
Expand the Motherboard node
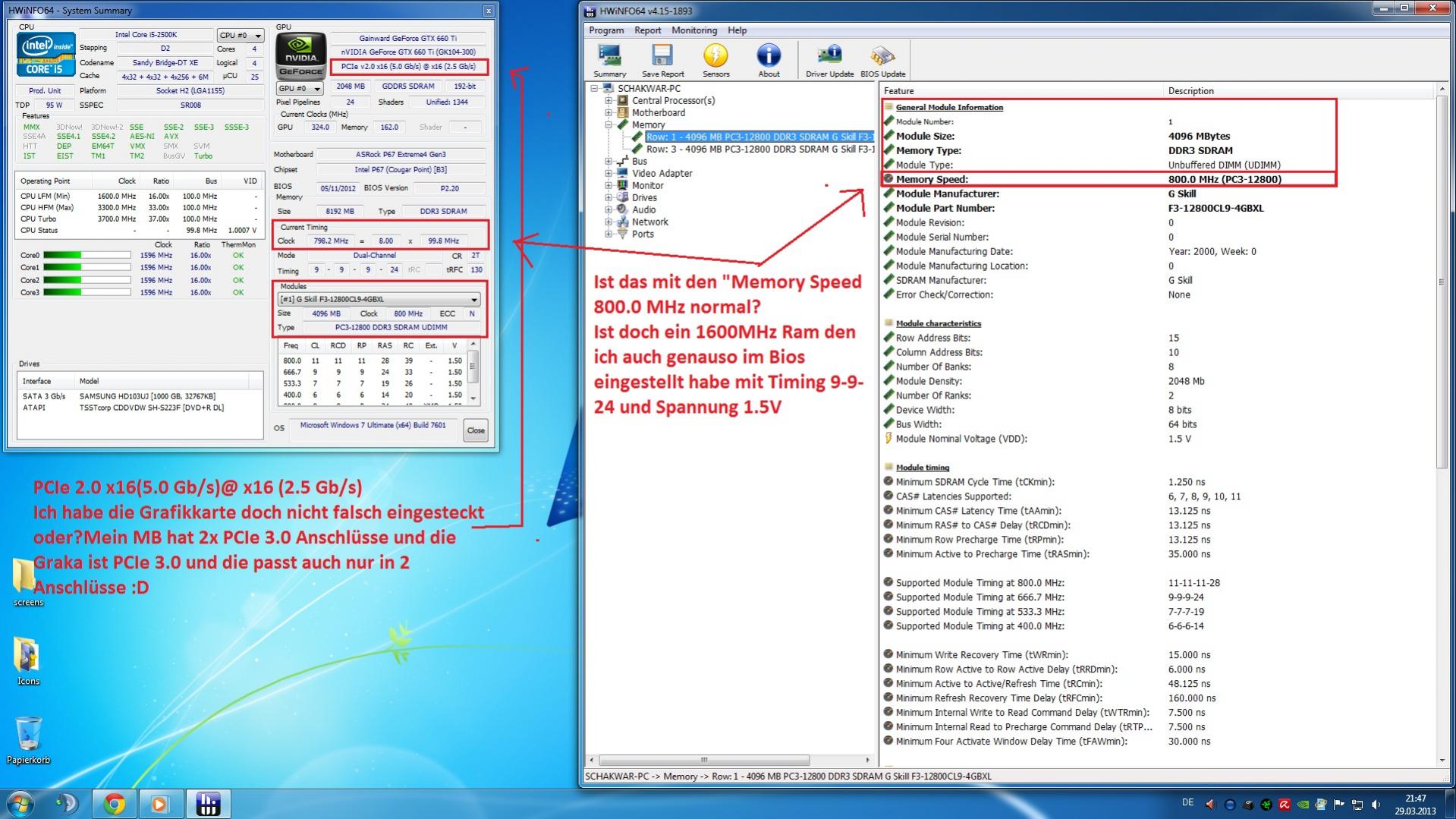(609, 112)
